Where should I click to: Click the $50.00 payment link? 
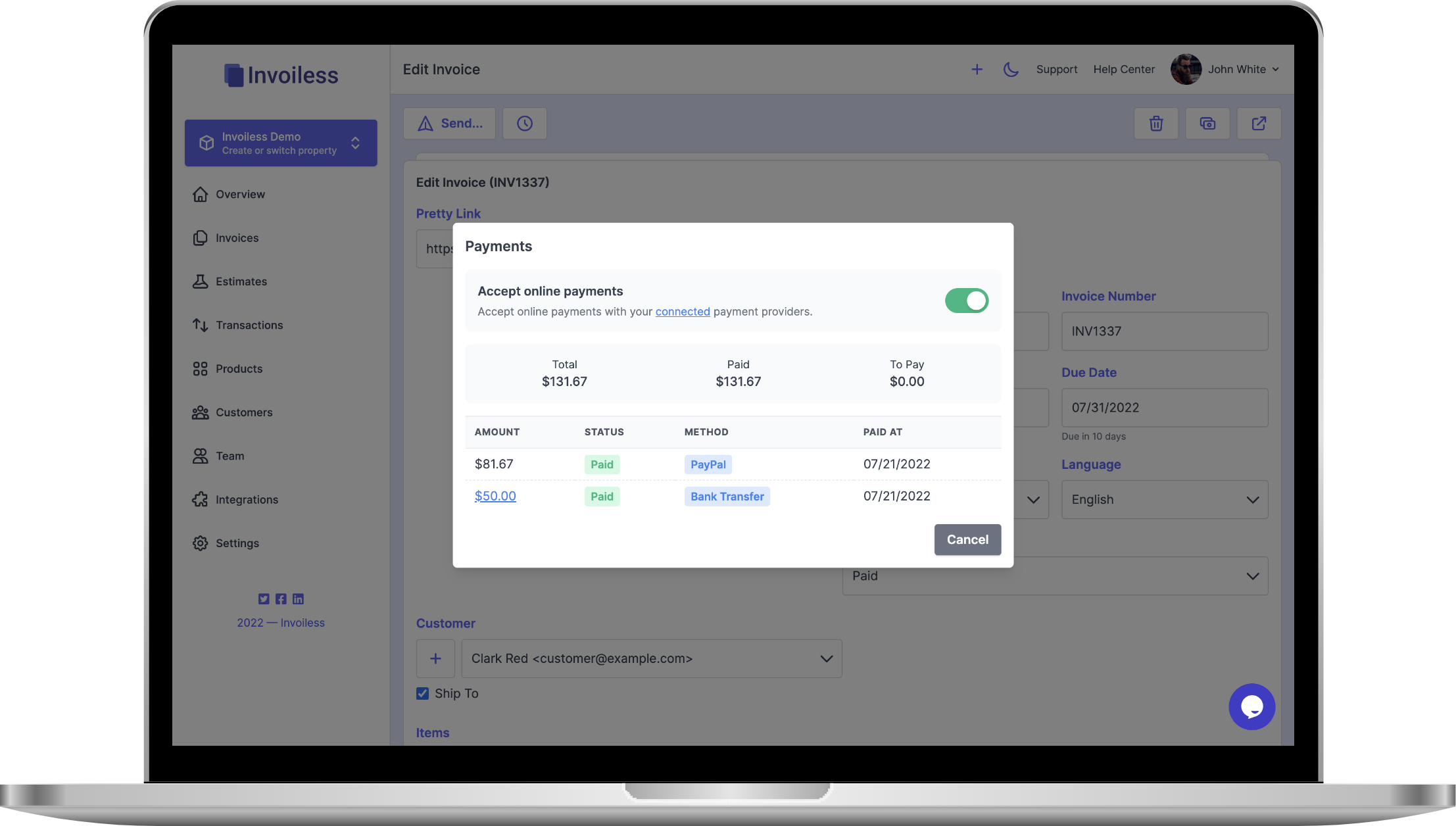[495, 496]
